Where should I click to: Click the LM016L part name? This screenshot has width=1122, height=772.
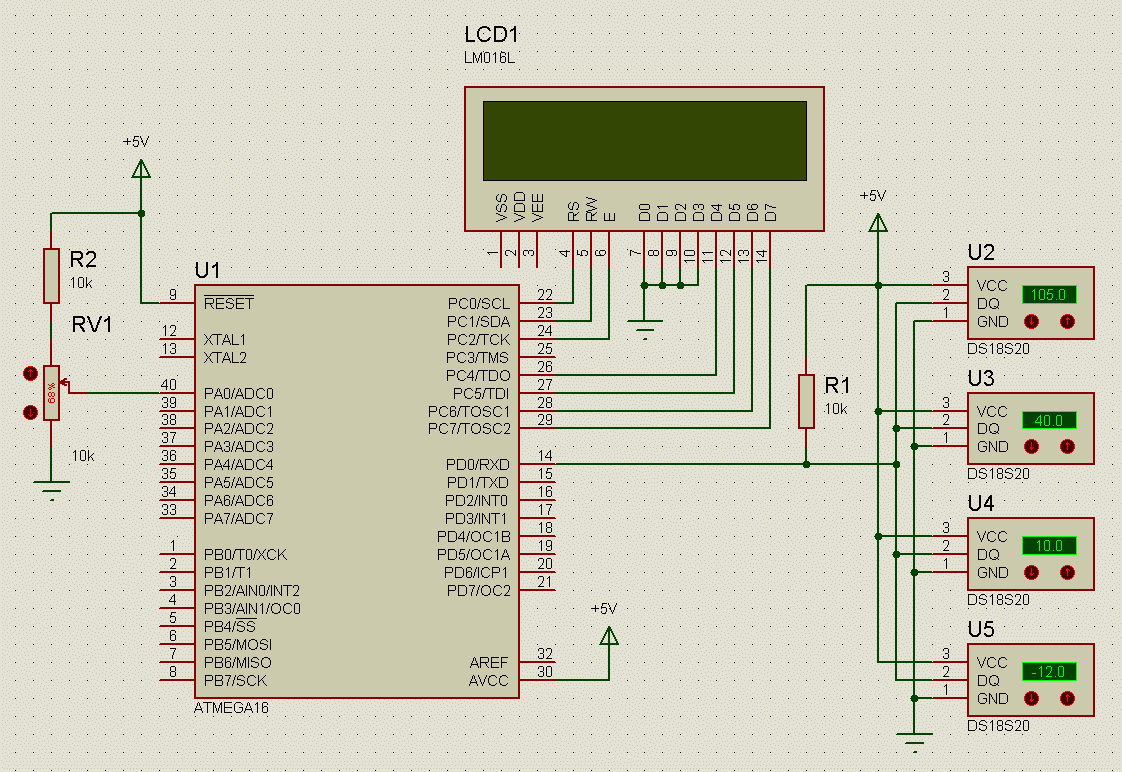[x=489, y=58]
